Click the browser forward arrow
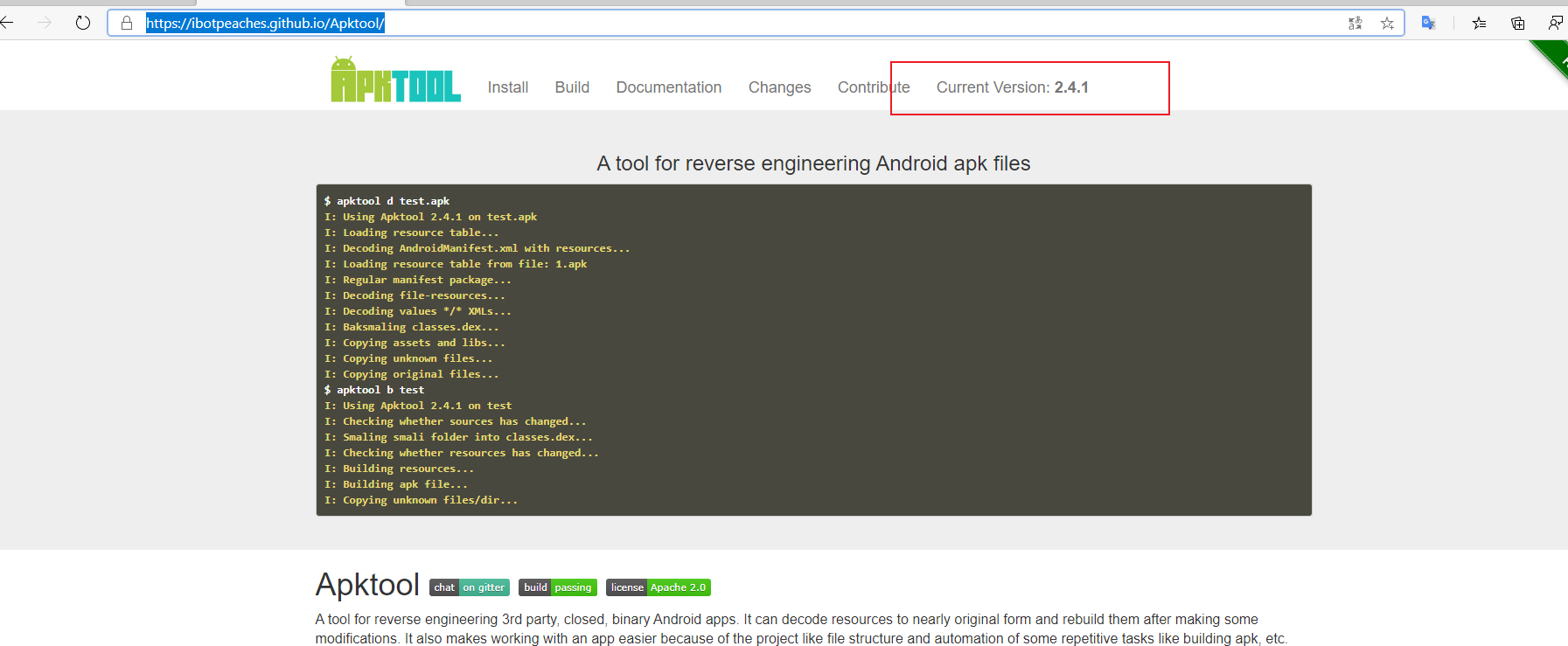The width and height of the screenshot is (1568, 646). (45, 23)
